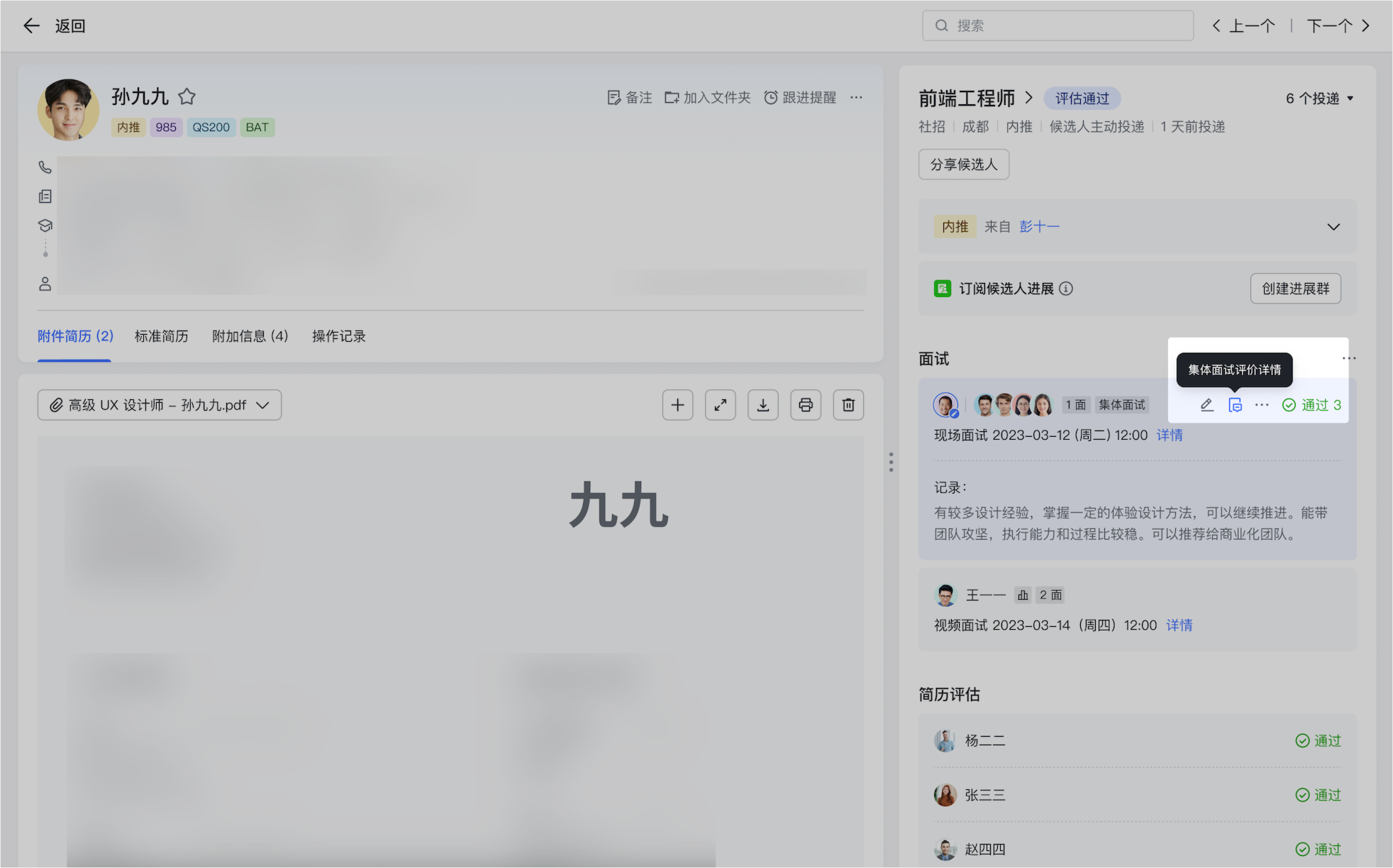
Task: Open the 6 个投递 applications dropdown
Action: pos(1319,99)
